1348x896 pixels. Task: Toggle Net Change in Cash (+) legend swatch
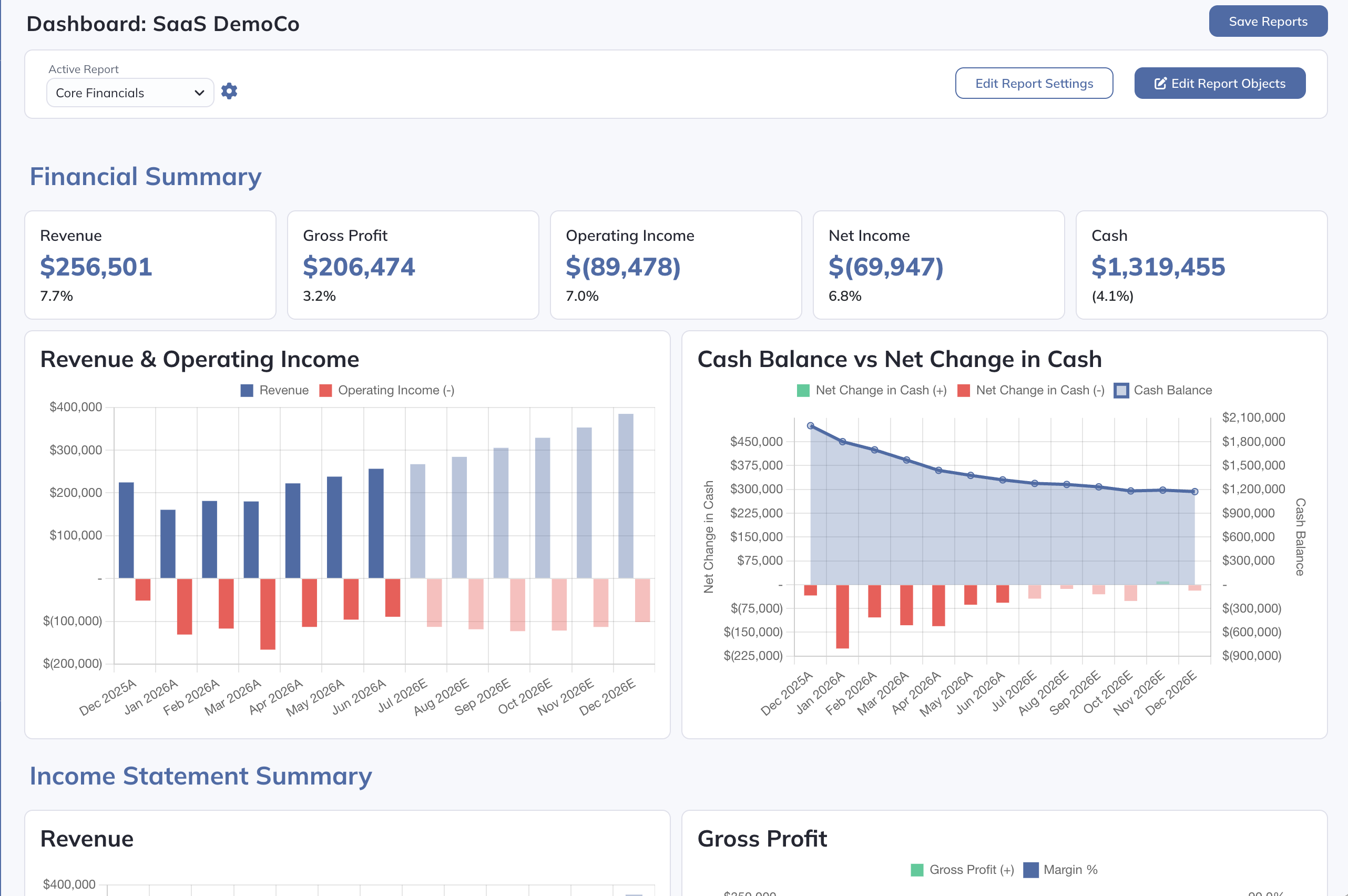click(803, 390)
